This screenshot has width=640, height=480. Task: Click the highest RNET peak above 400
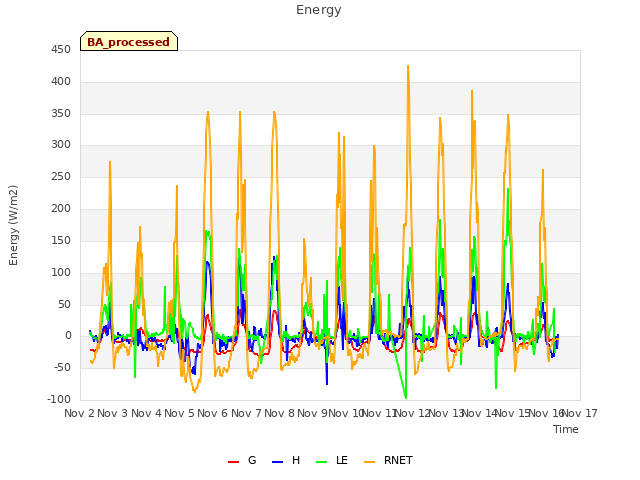click(408, 66)
